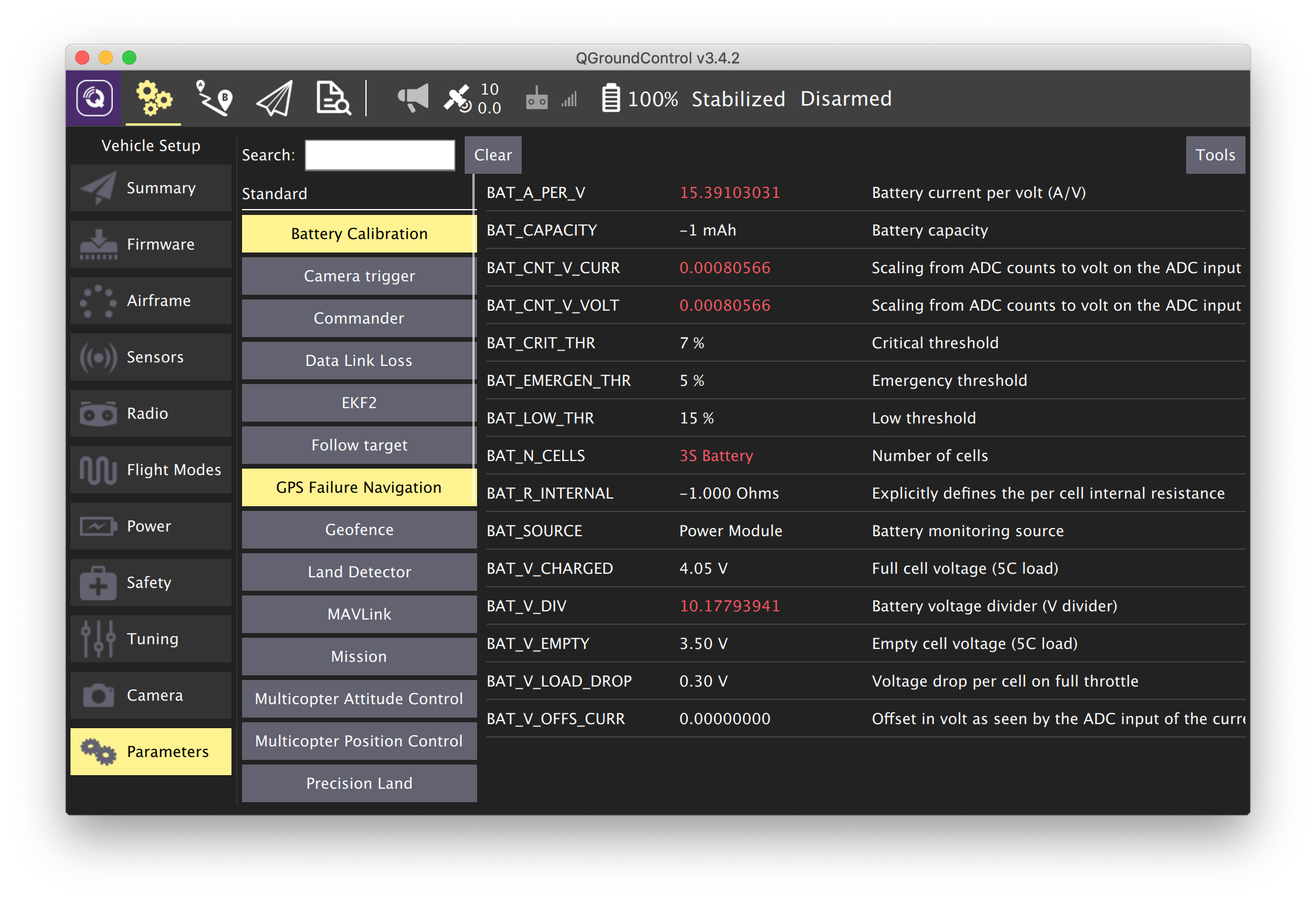1316x902 pixels.
Task: Clear the parameter search
Action: (x=493, y=155)
